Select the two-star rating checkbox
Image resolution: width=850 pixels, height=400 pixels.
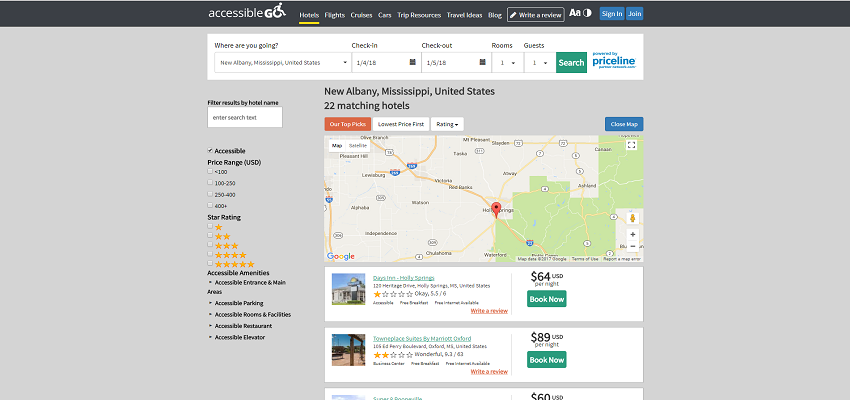click(x=210, y=235)
